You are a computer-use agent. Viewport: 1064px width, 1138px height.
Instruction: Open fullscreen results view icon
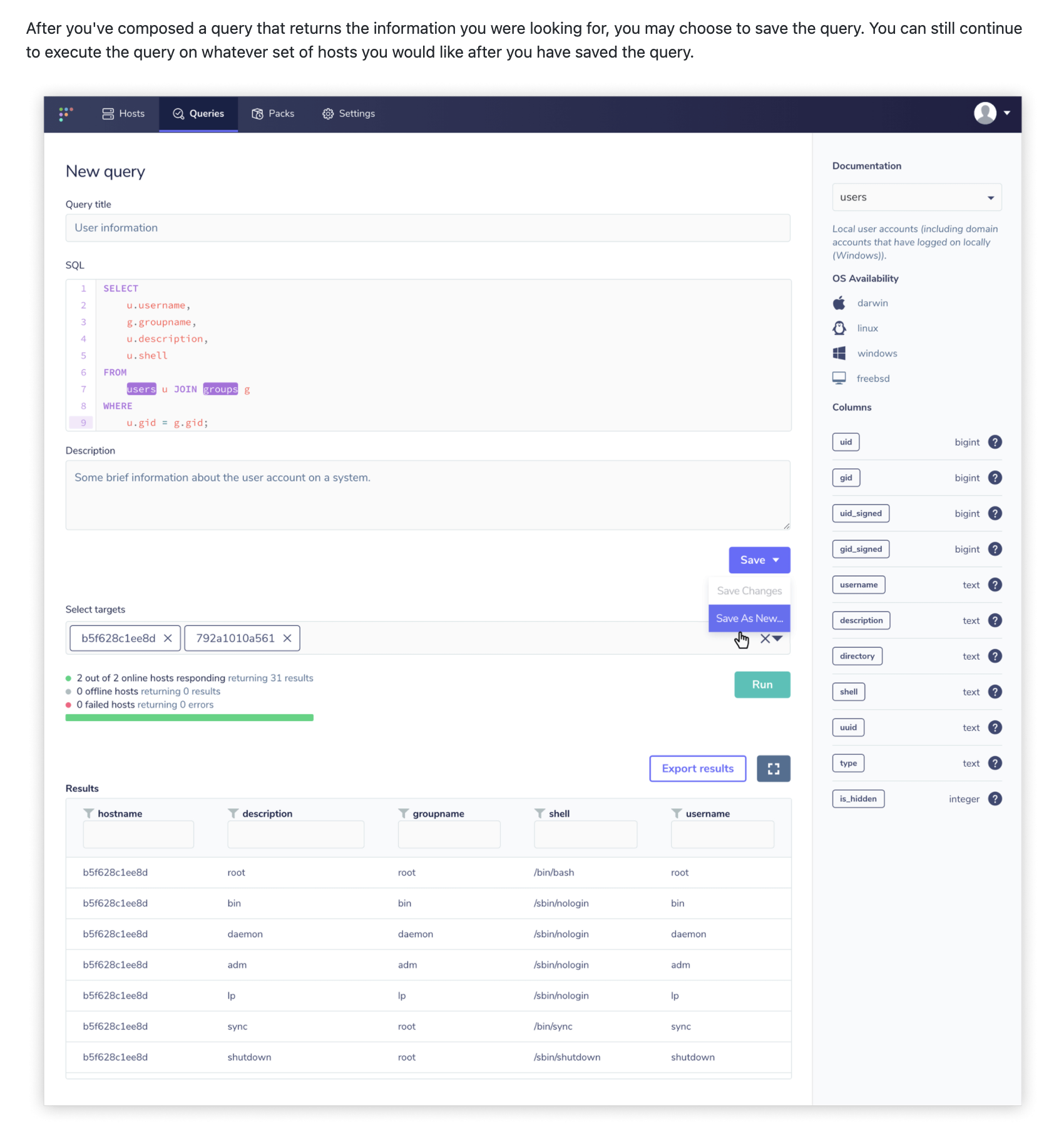pos(774,769)
